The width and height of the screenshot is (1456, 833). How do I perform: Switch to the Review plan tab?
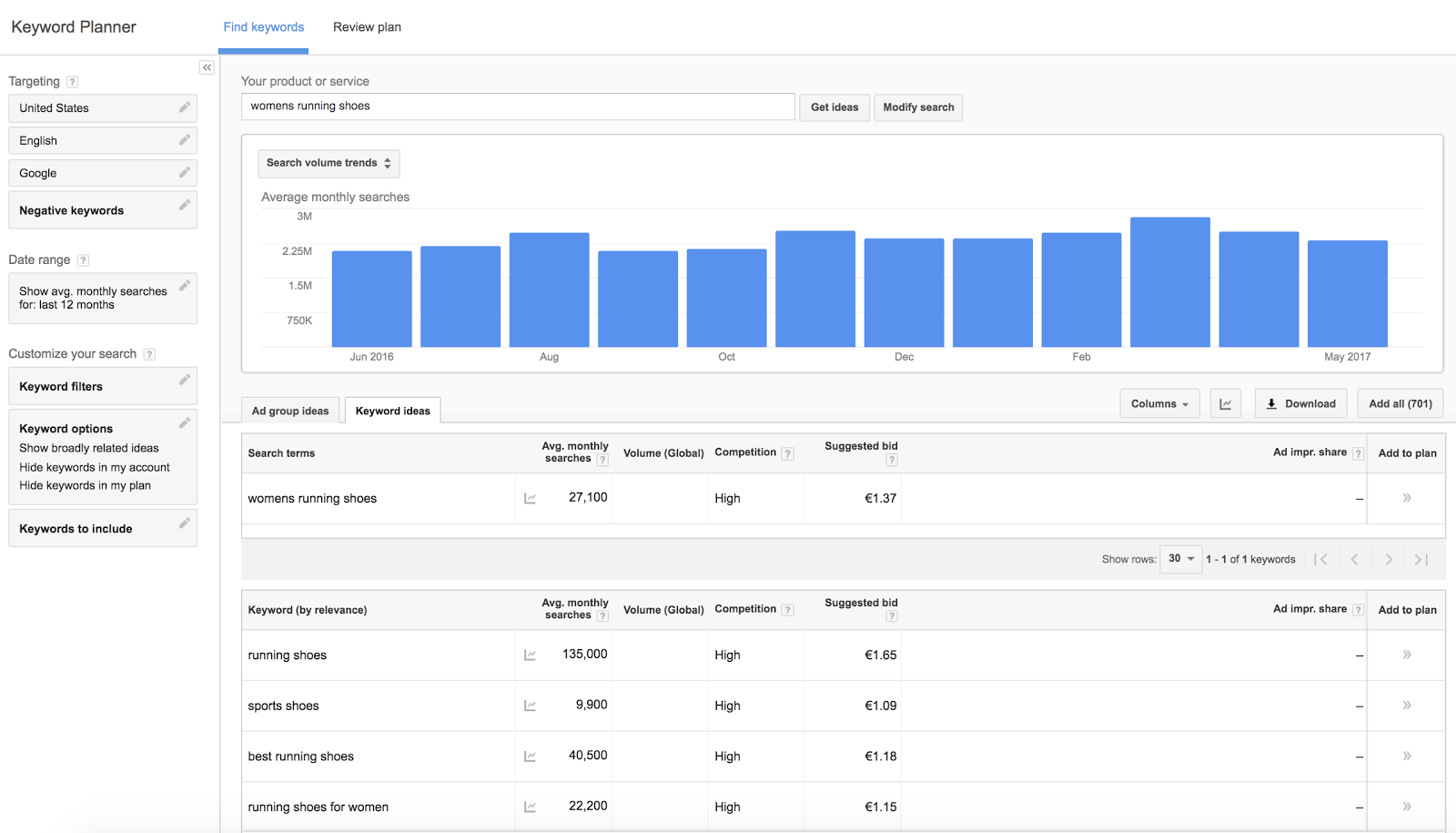[x=367, y=27]
